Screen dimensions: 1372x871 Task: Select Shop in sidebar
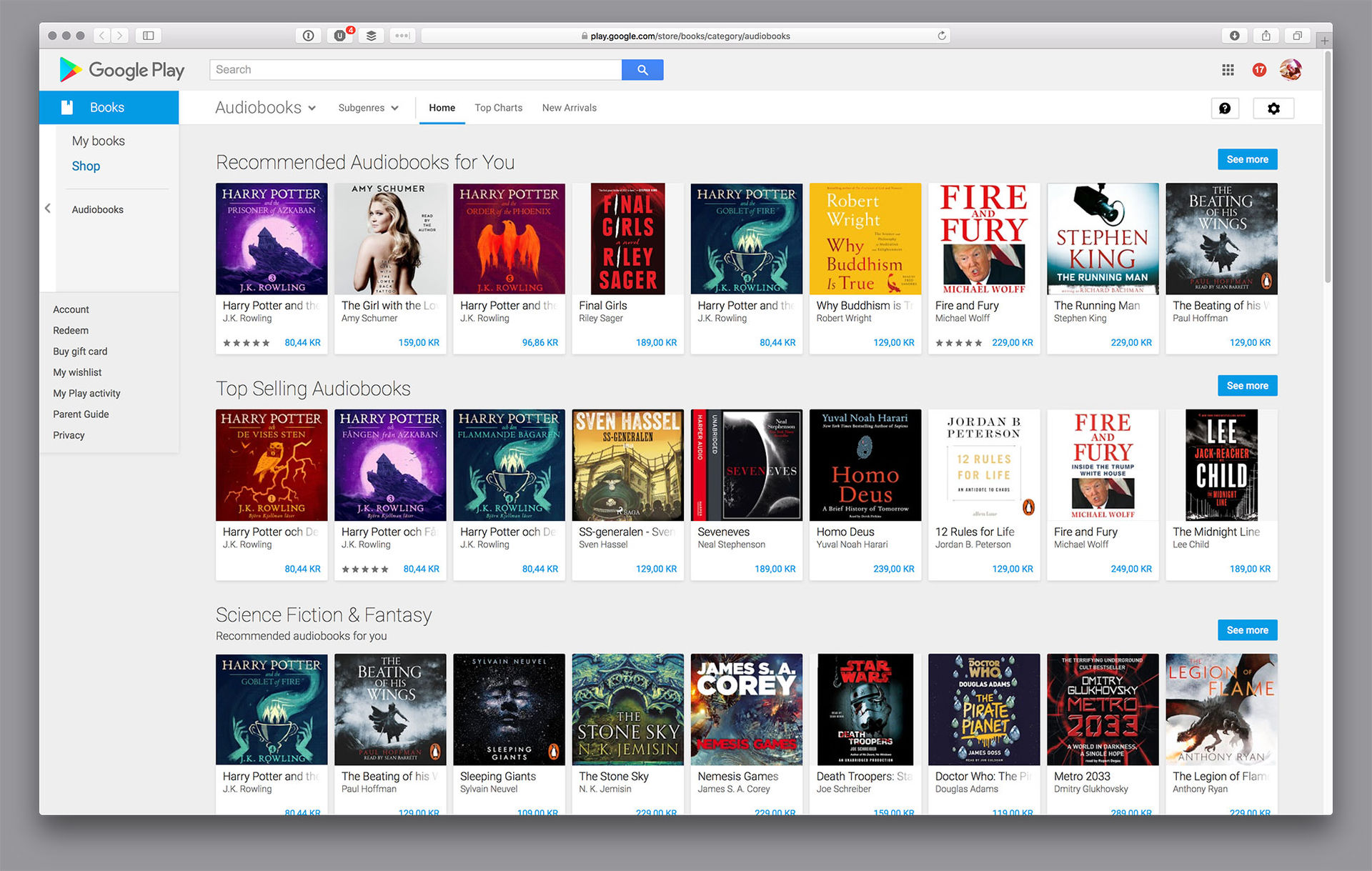click(86, 166)
